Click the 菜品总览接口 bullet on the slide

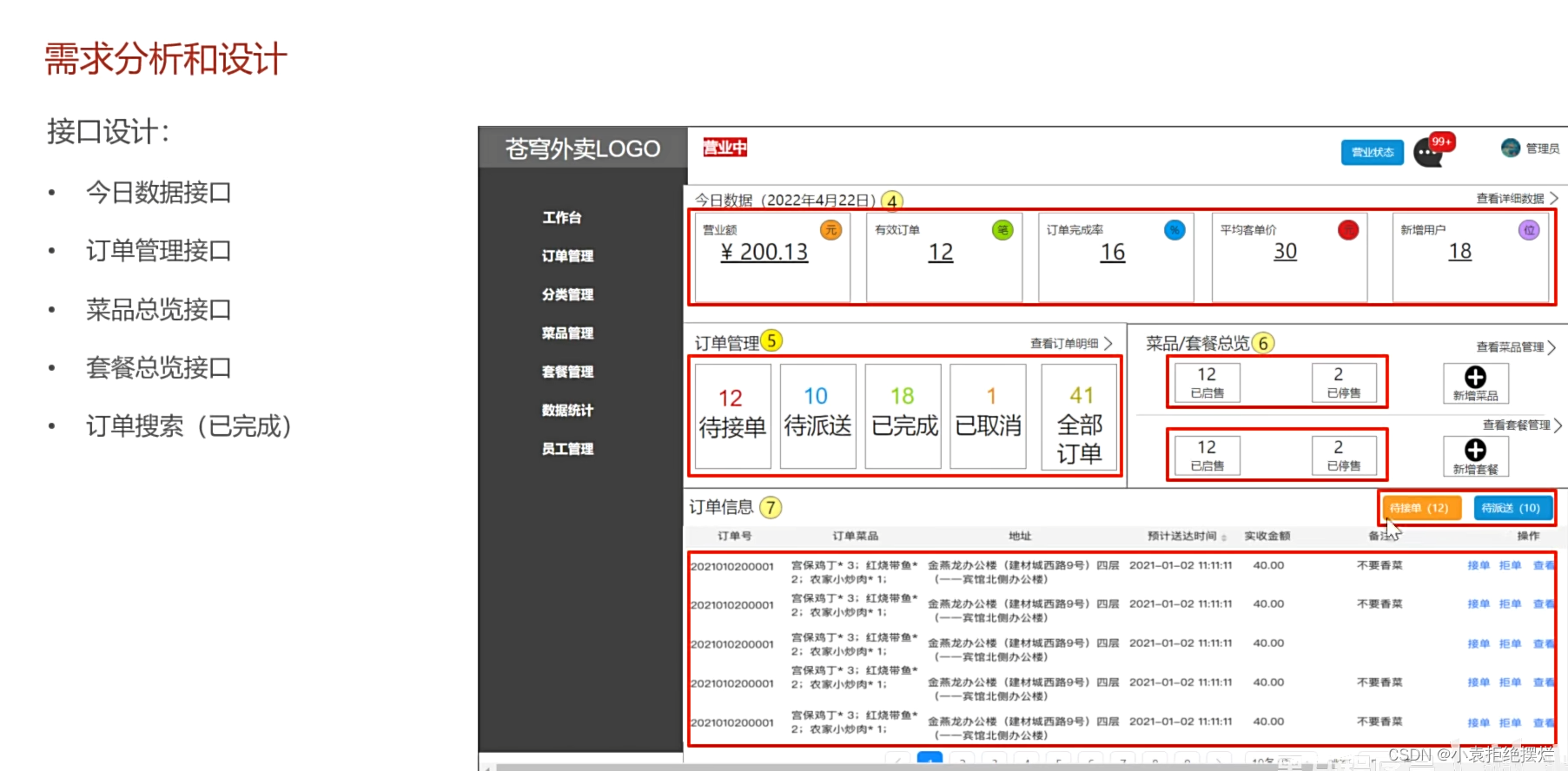(158, 309)
